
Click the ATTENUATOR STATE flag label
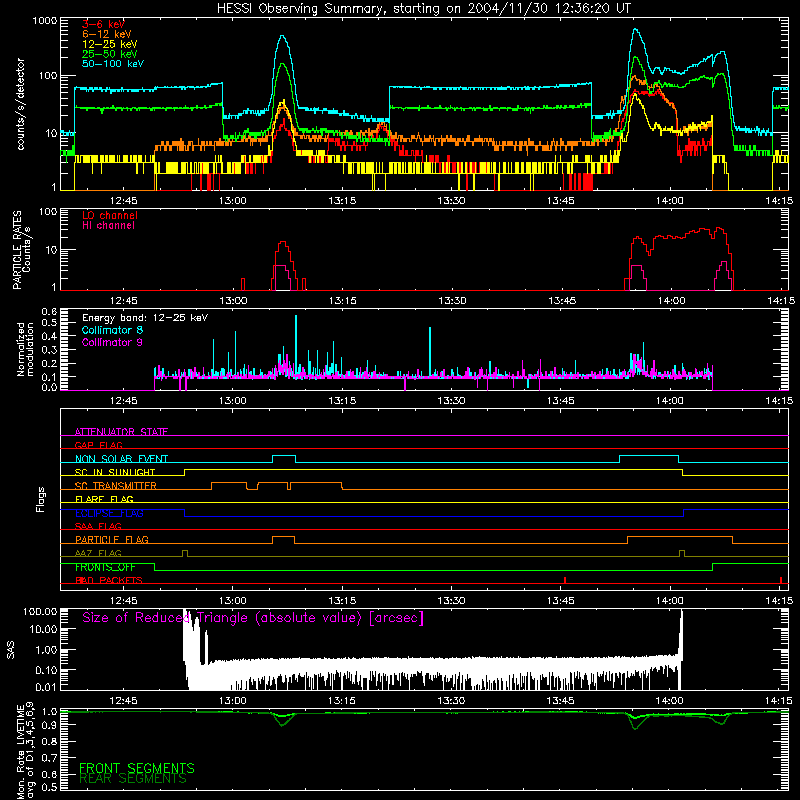point(121,432)
